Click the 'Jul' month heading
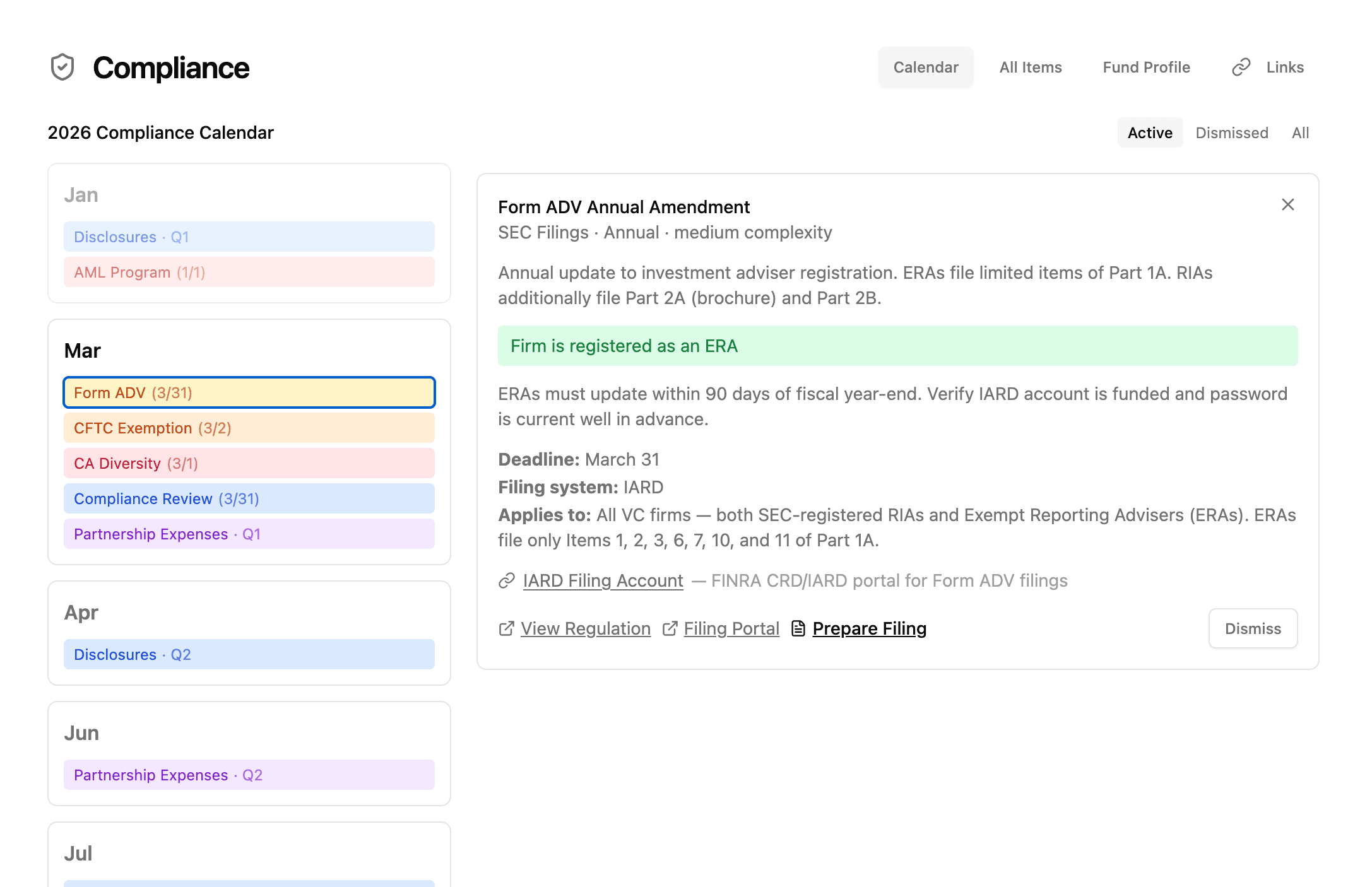The height and width of the screenshot is (887, 1372). tap(78, 854)
